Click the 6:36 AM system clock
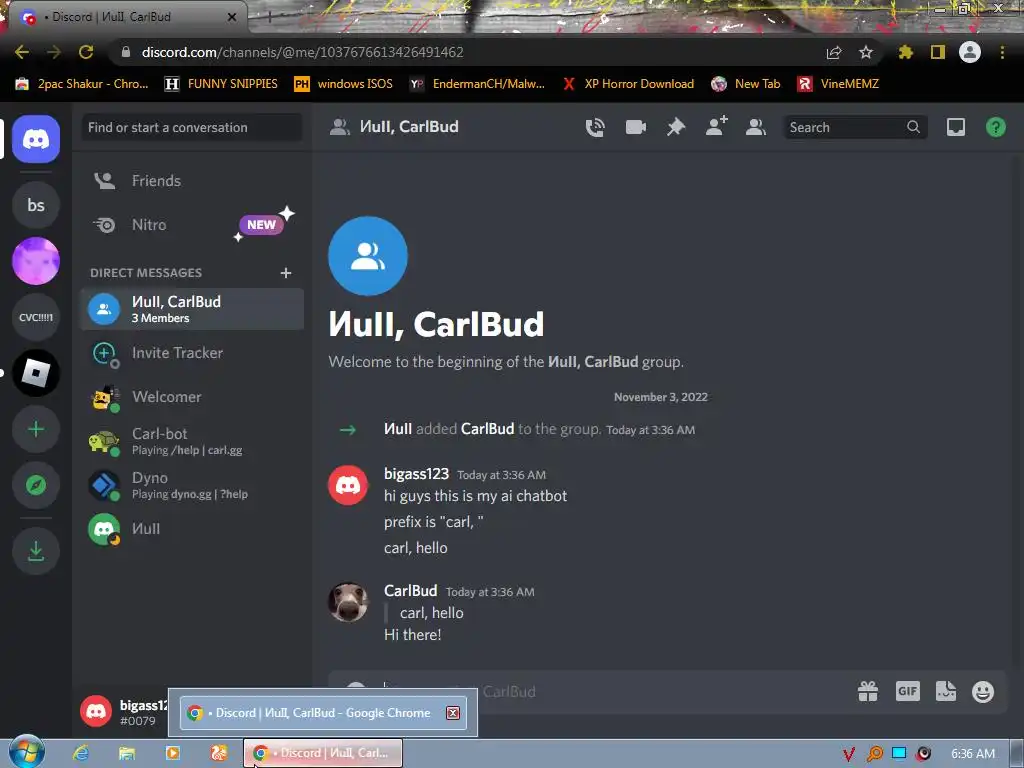Image resolution: width=1024 pixels, height=768 pixels. tap(972, 754)
